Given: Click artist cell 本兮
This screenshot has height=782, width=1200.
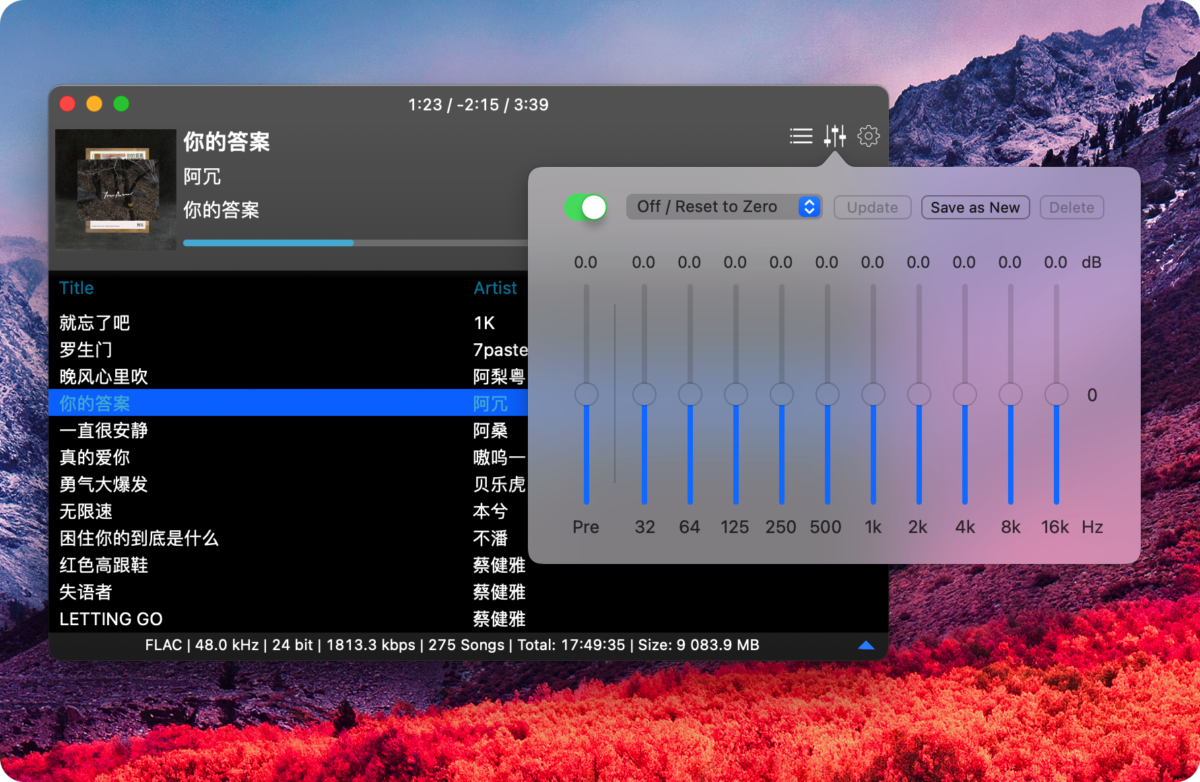Looking at the screenshot, I should (490, 511).
